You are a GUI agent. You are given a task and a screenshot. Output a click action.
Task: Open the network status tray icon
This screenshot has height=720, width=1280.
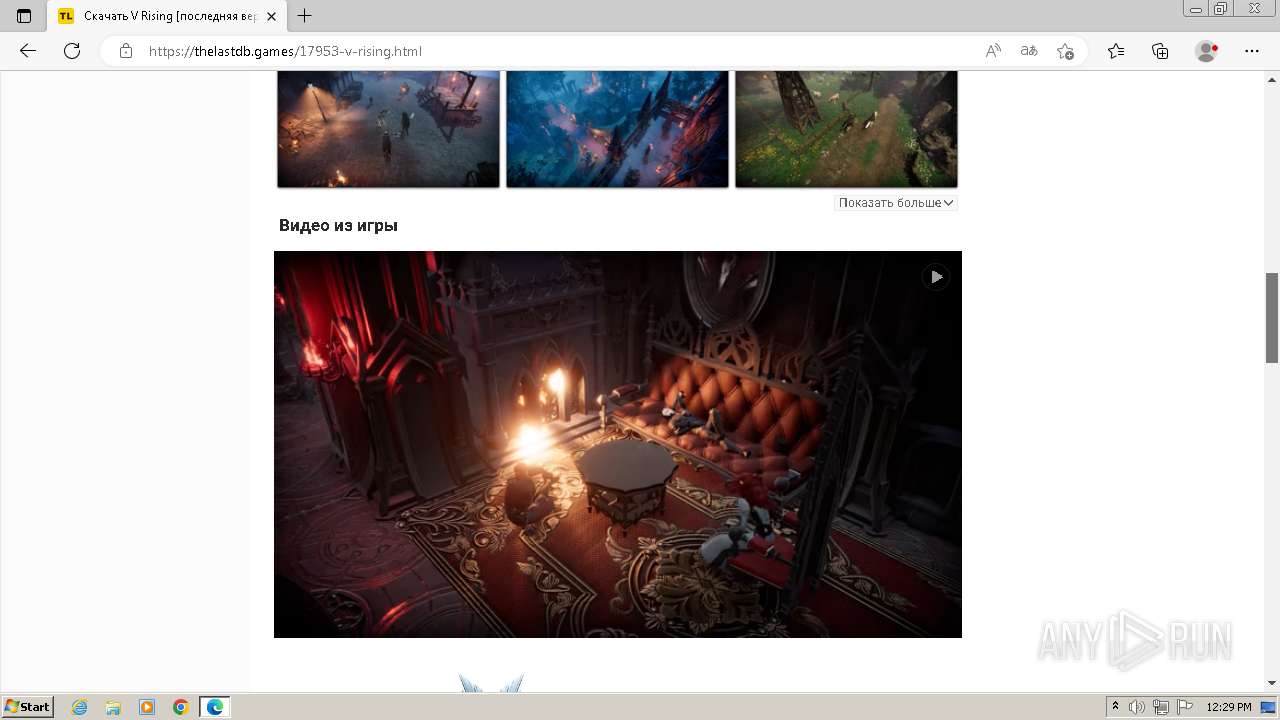coord(1161,707)
